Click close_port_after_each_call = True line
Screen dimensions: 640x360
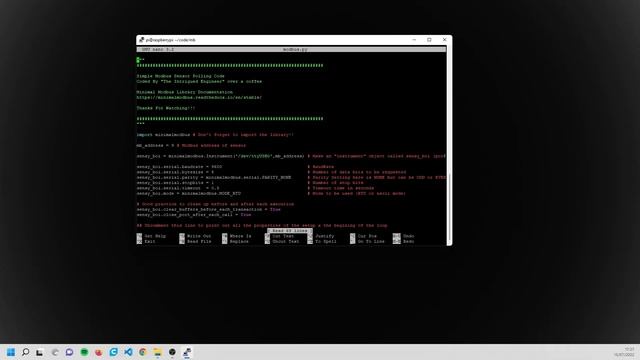coord(194,214)
